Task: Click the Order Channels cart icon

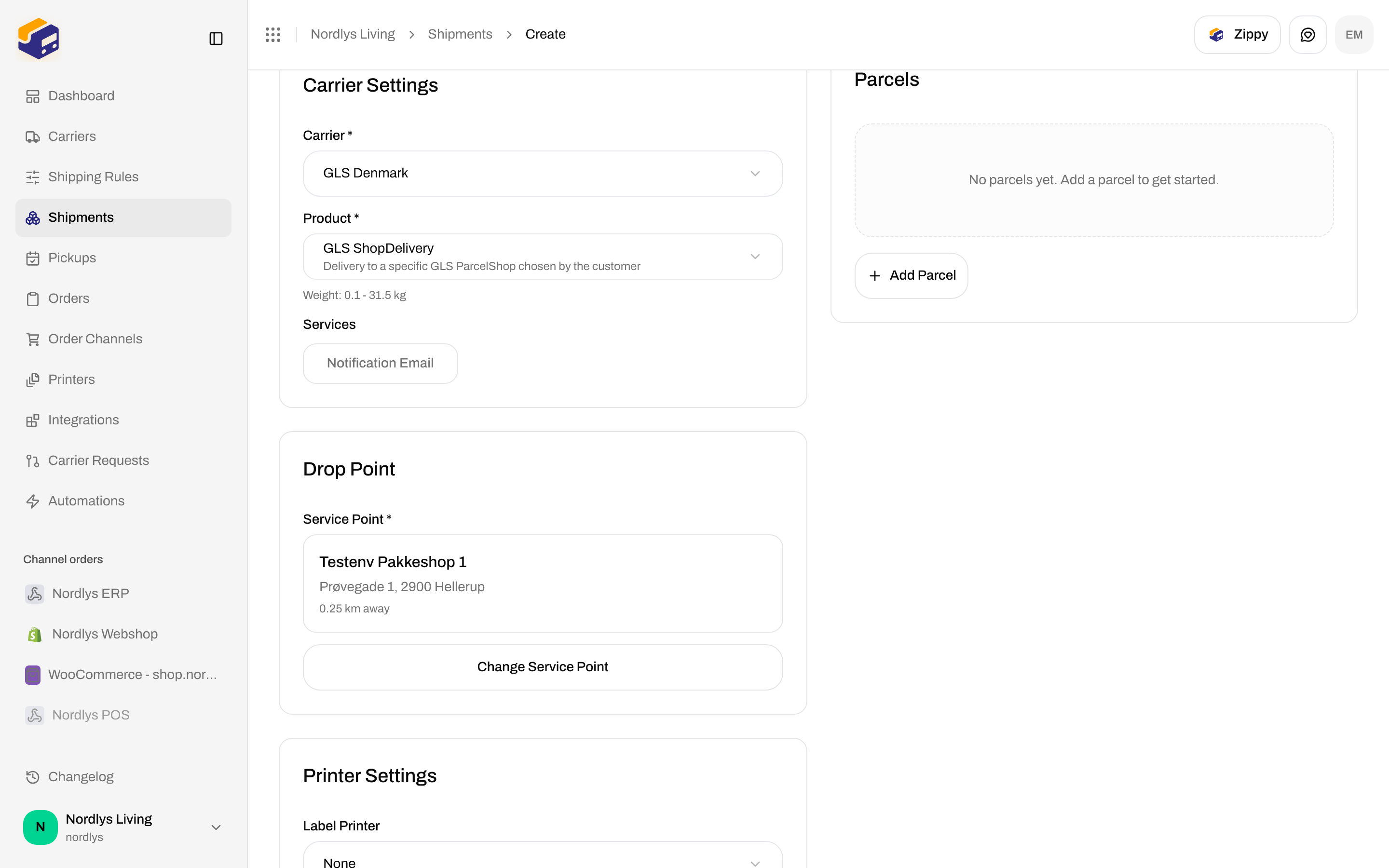Action: (x=33, y=339)
